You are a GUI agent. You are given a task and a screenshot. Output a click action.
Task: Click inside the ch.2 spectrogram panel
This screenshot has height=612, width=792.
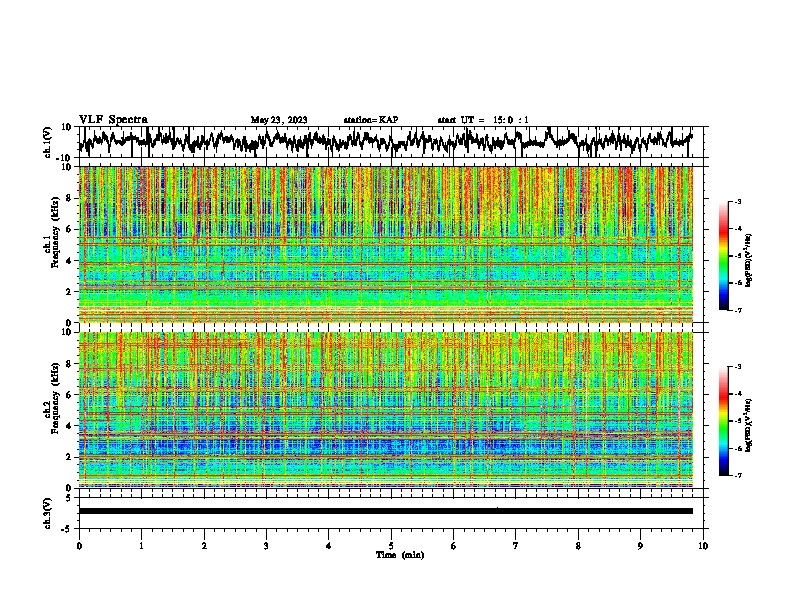[386, 410]
